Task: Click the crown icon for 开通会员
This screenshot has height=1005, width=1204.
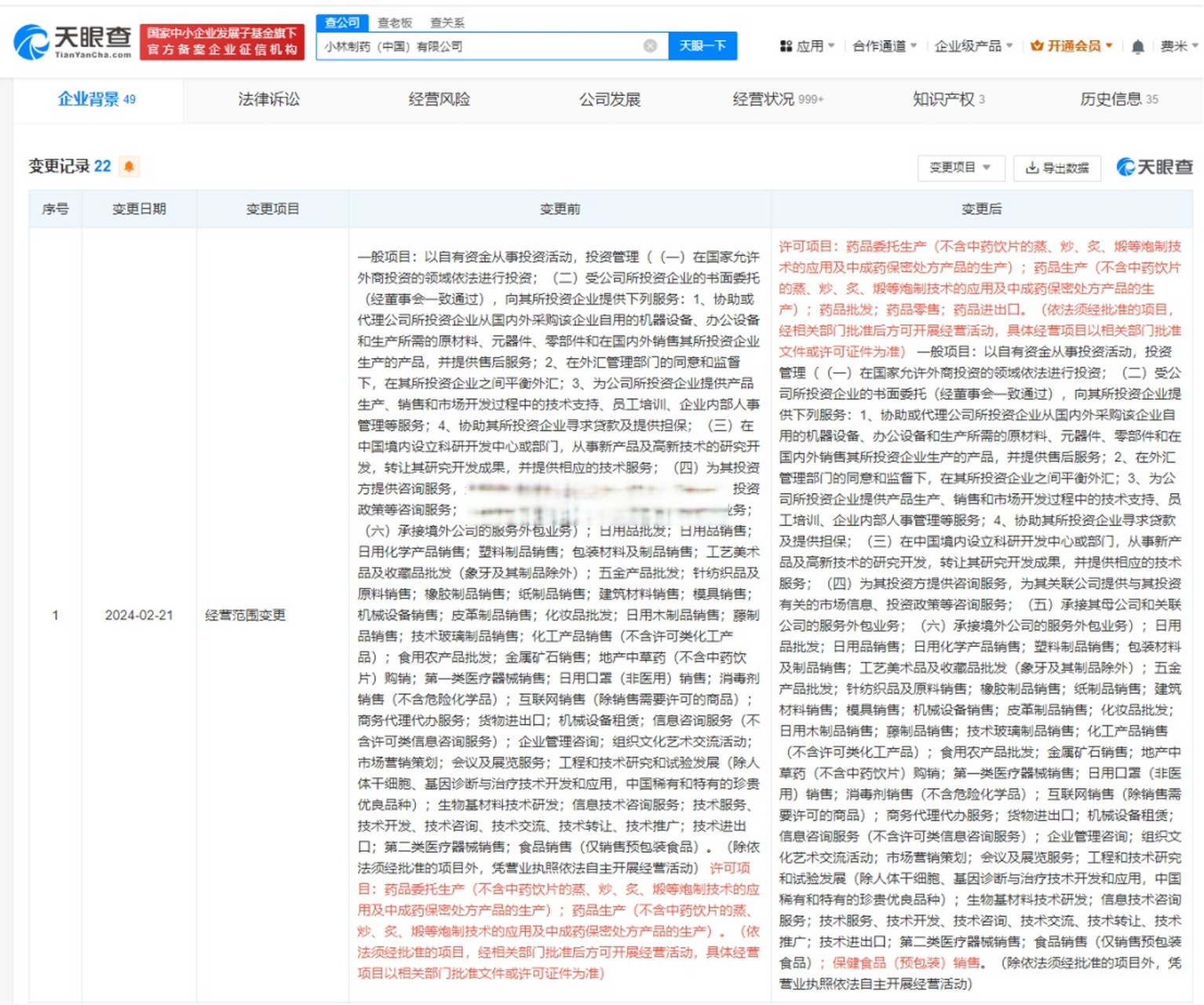Action: [x=1037, y=46]
